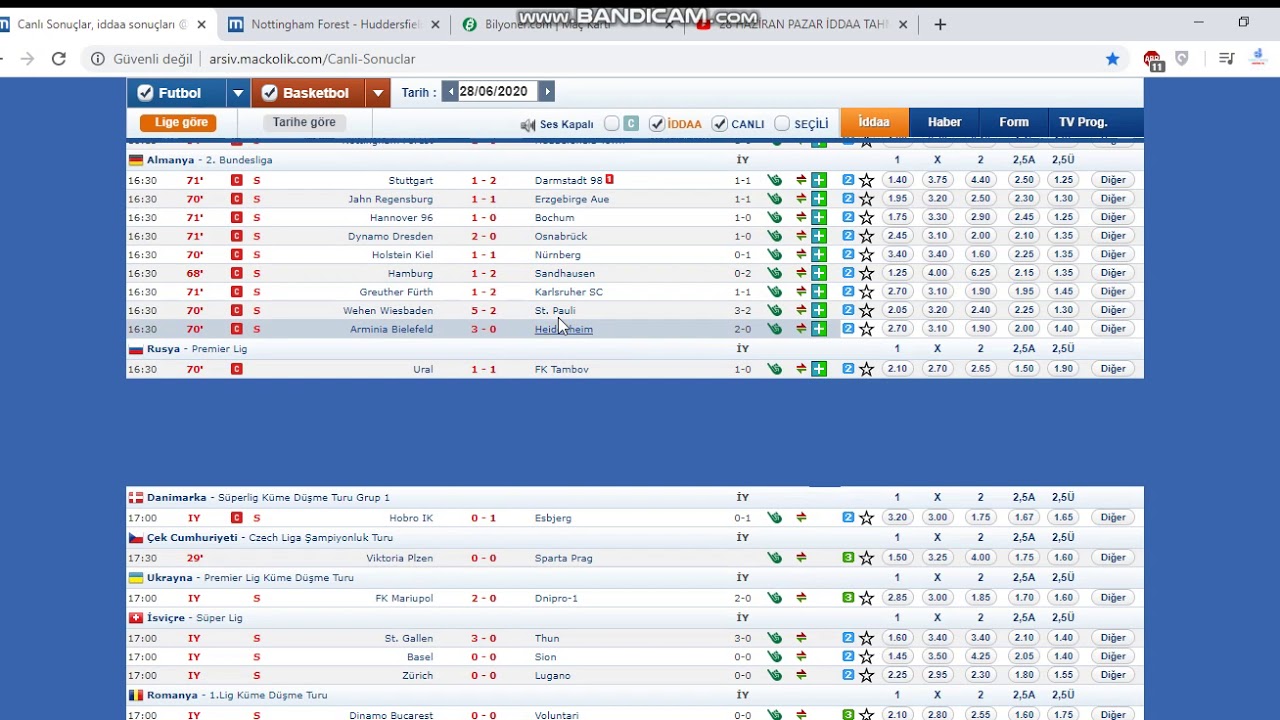The width and height of the screenshot is (1280, 720).
Task: Sort matches with Tarihe göre button
Action: (x=304, y=123)
